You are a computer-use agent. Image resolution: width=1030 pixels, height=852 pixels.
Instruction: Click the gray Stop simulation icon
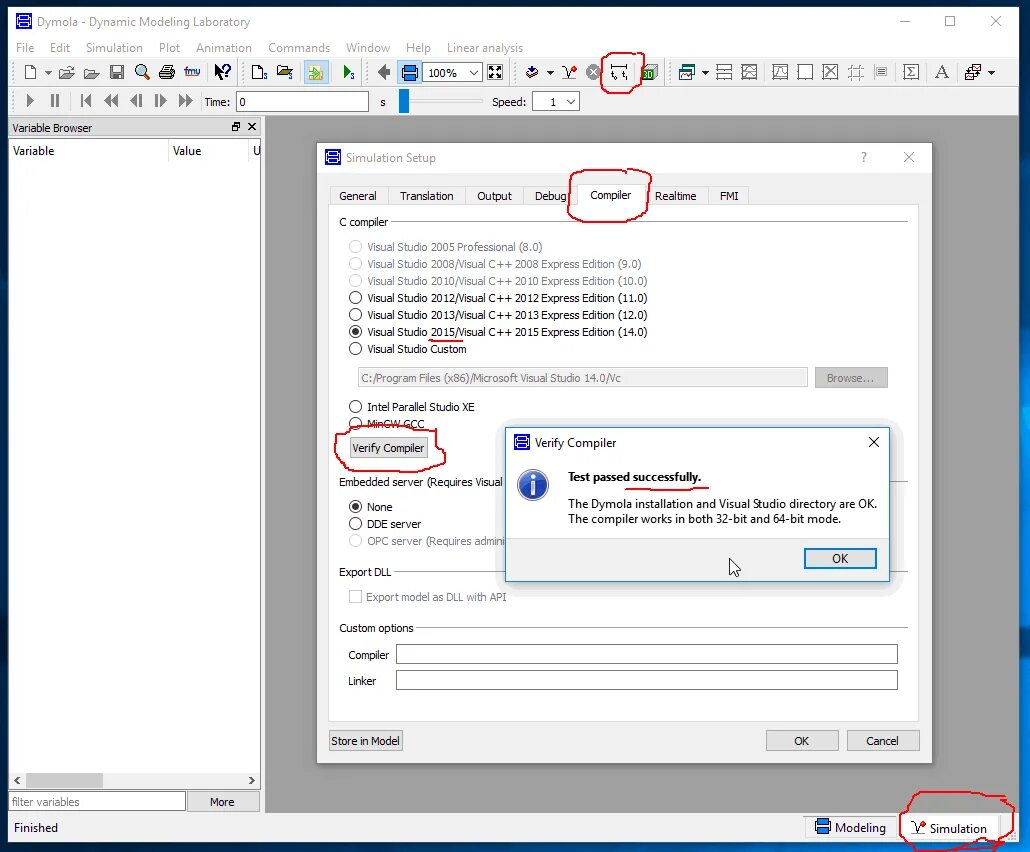coord(593,72)
